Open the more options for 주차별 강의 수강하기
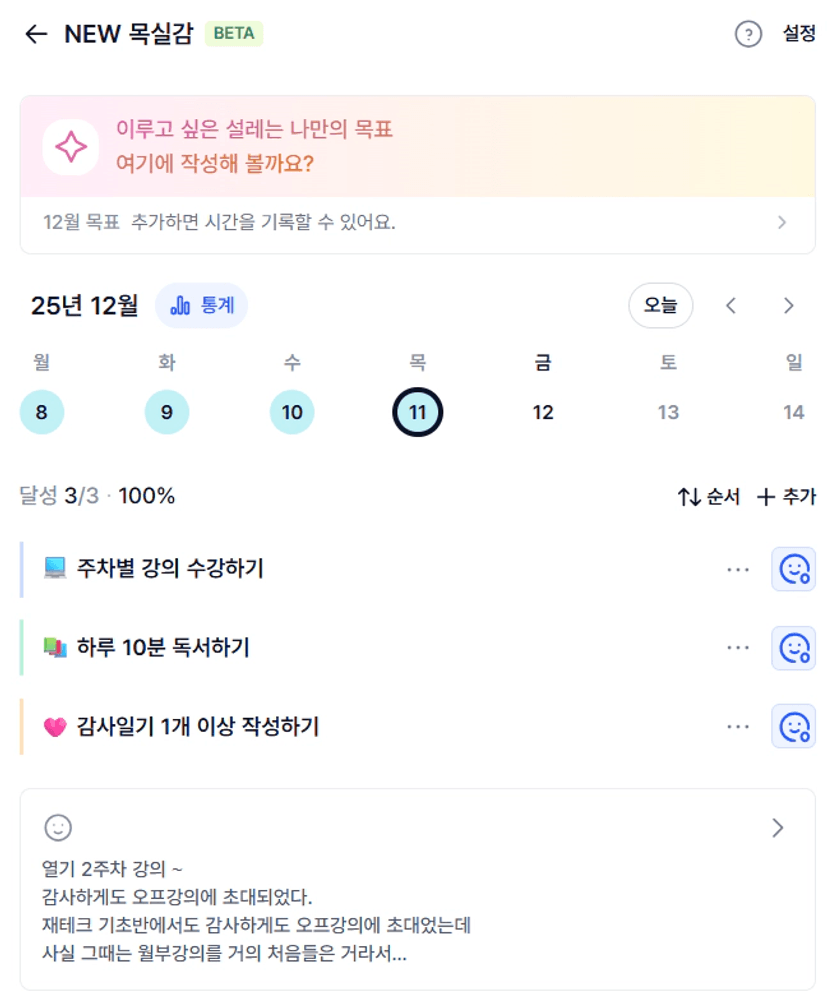 738,569
